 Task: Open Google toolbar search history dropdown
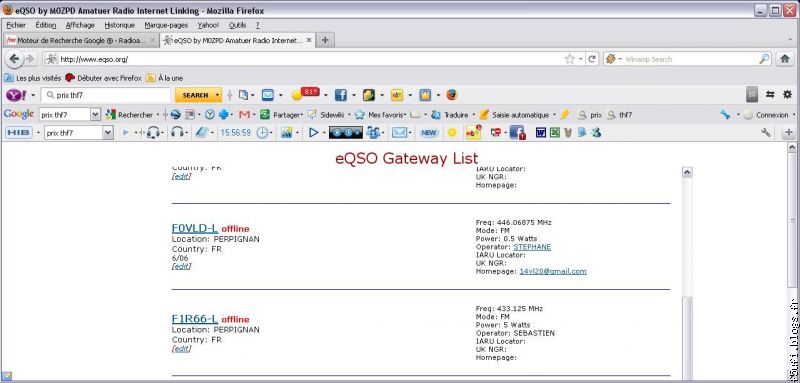pos(95,115)
